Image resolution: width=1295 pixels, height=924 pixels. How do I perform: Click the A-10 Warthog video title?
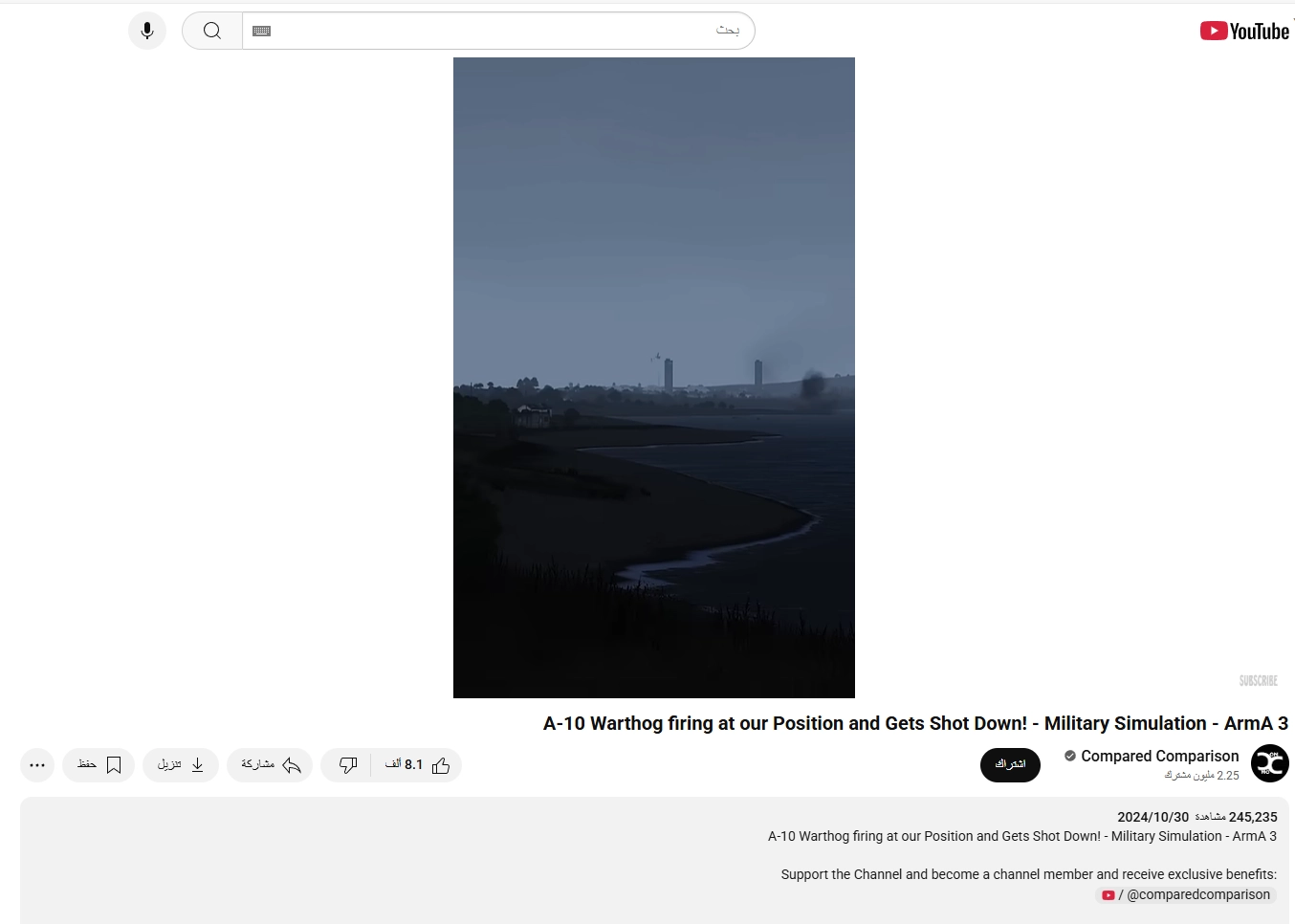915,724
